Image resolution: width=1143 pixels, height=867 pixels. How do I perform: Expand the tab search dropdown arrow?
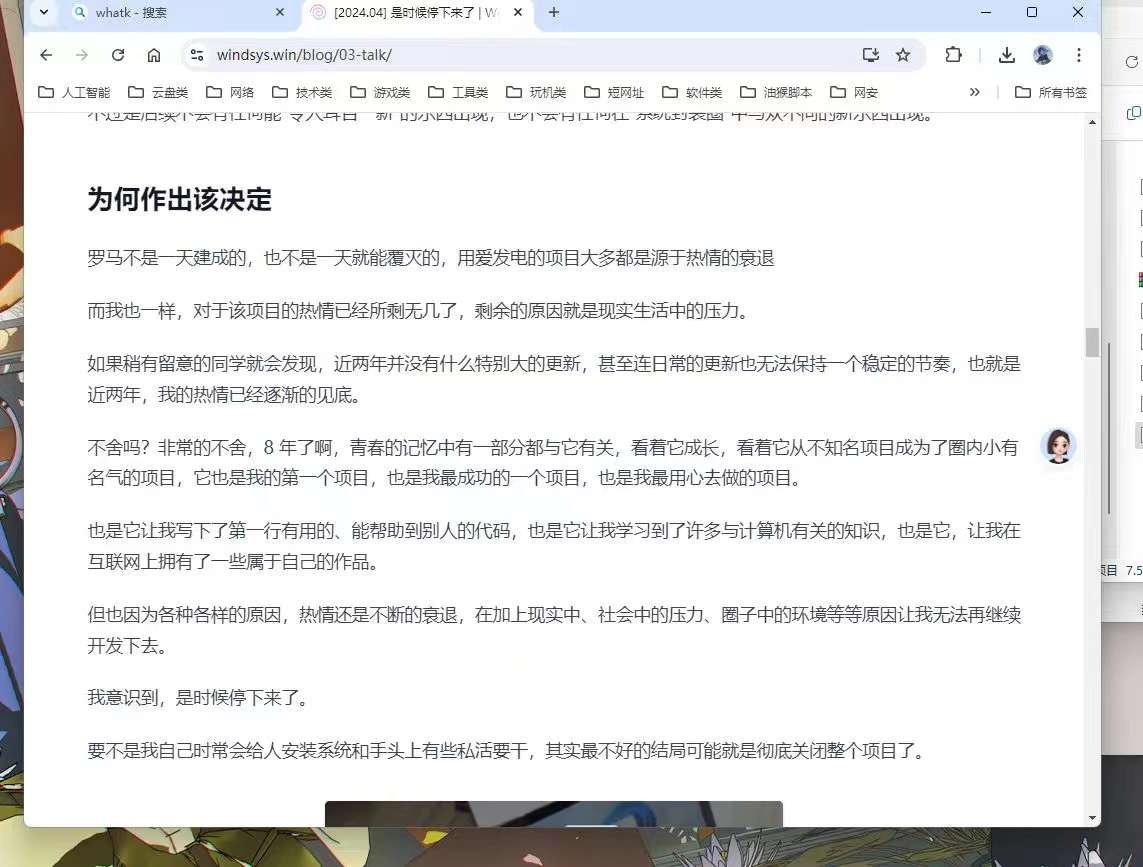pos(44,13)
